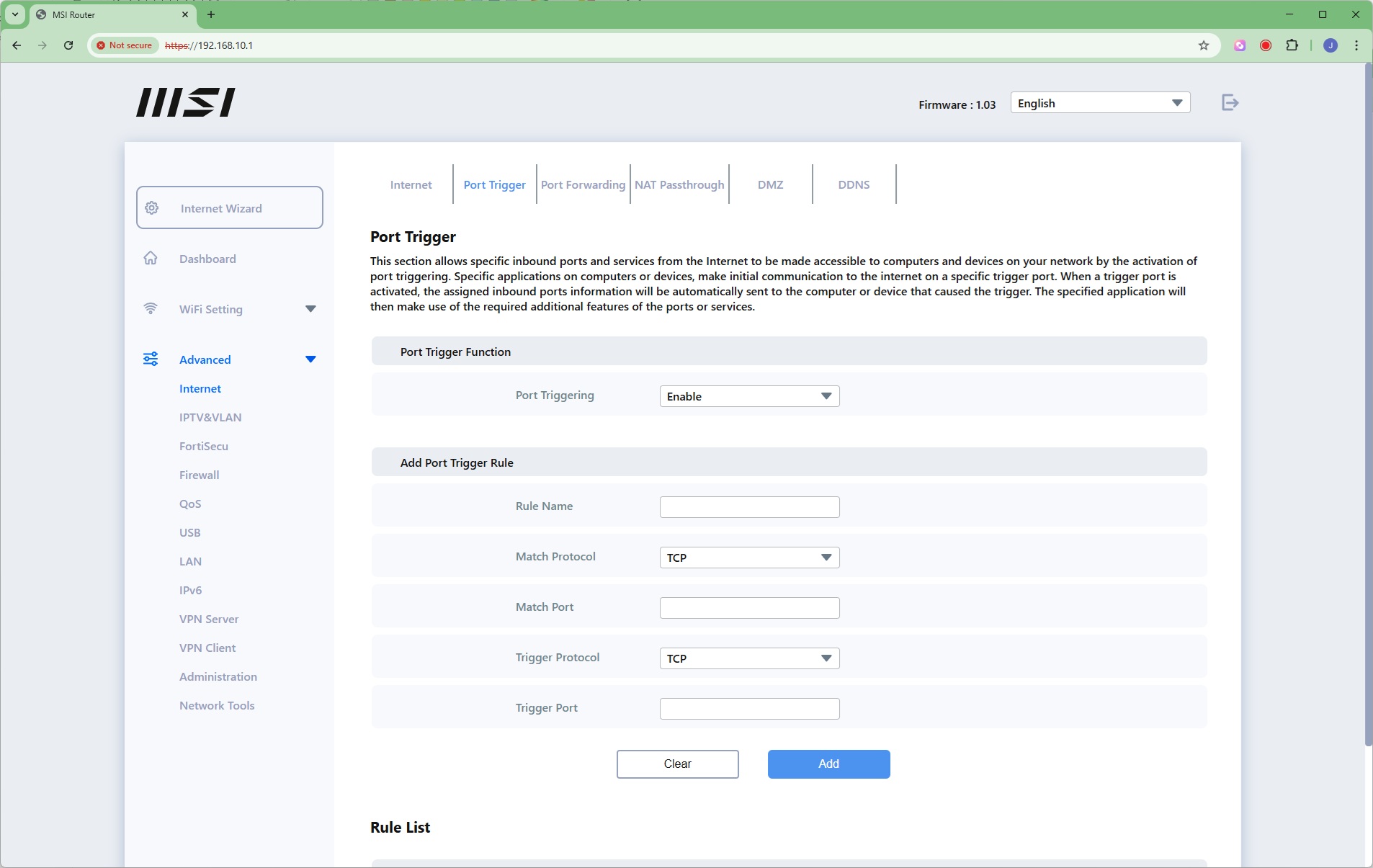Click the Internet Wizard gear icon
Image resolution: width=1373 pixels, height=868 pixels.
(x=152, y=208)
